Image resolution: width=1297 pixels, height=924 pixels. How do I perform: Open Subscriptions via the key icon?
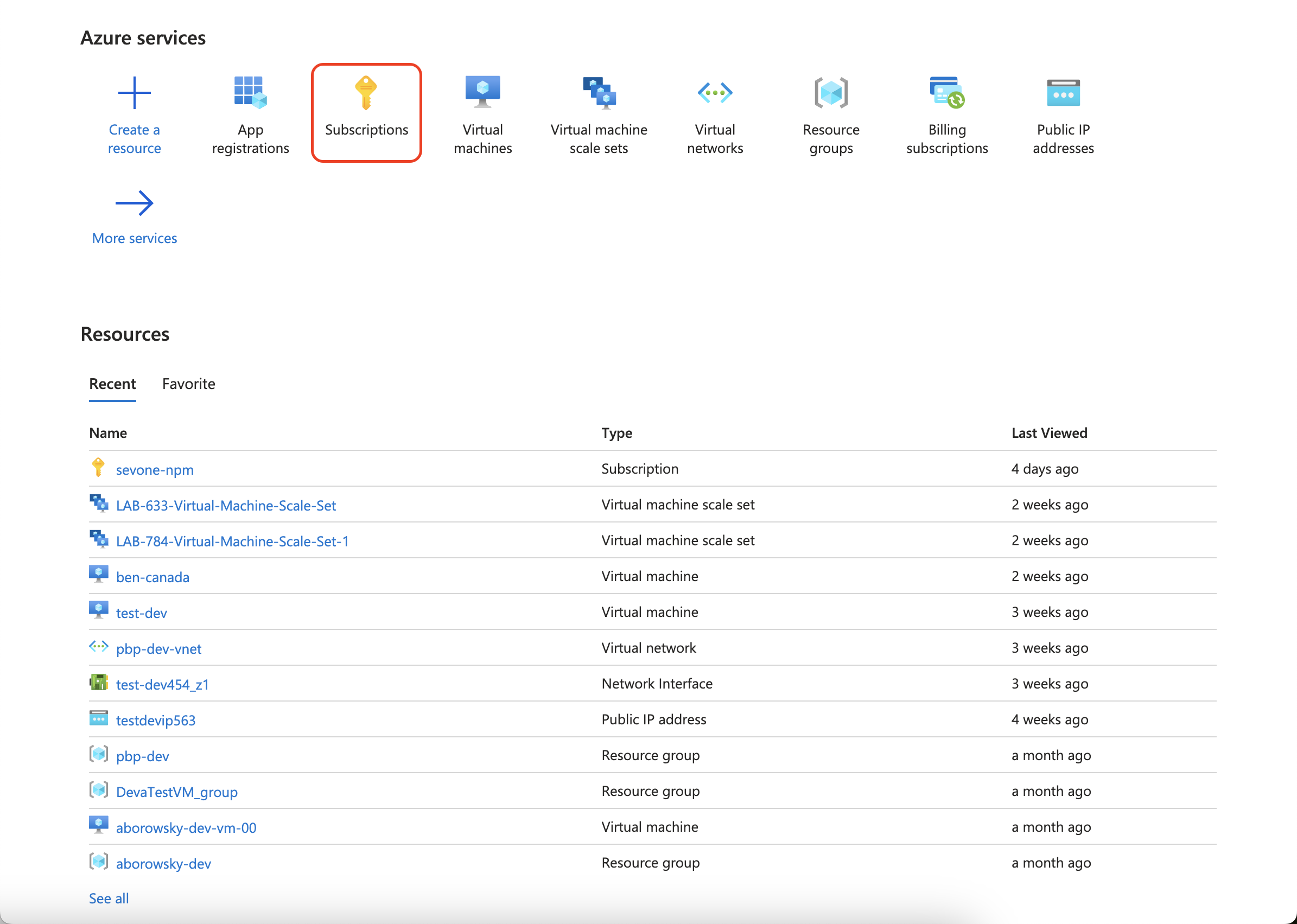[366, 92]
